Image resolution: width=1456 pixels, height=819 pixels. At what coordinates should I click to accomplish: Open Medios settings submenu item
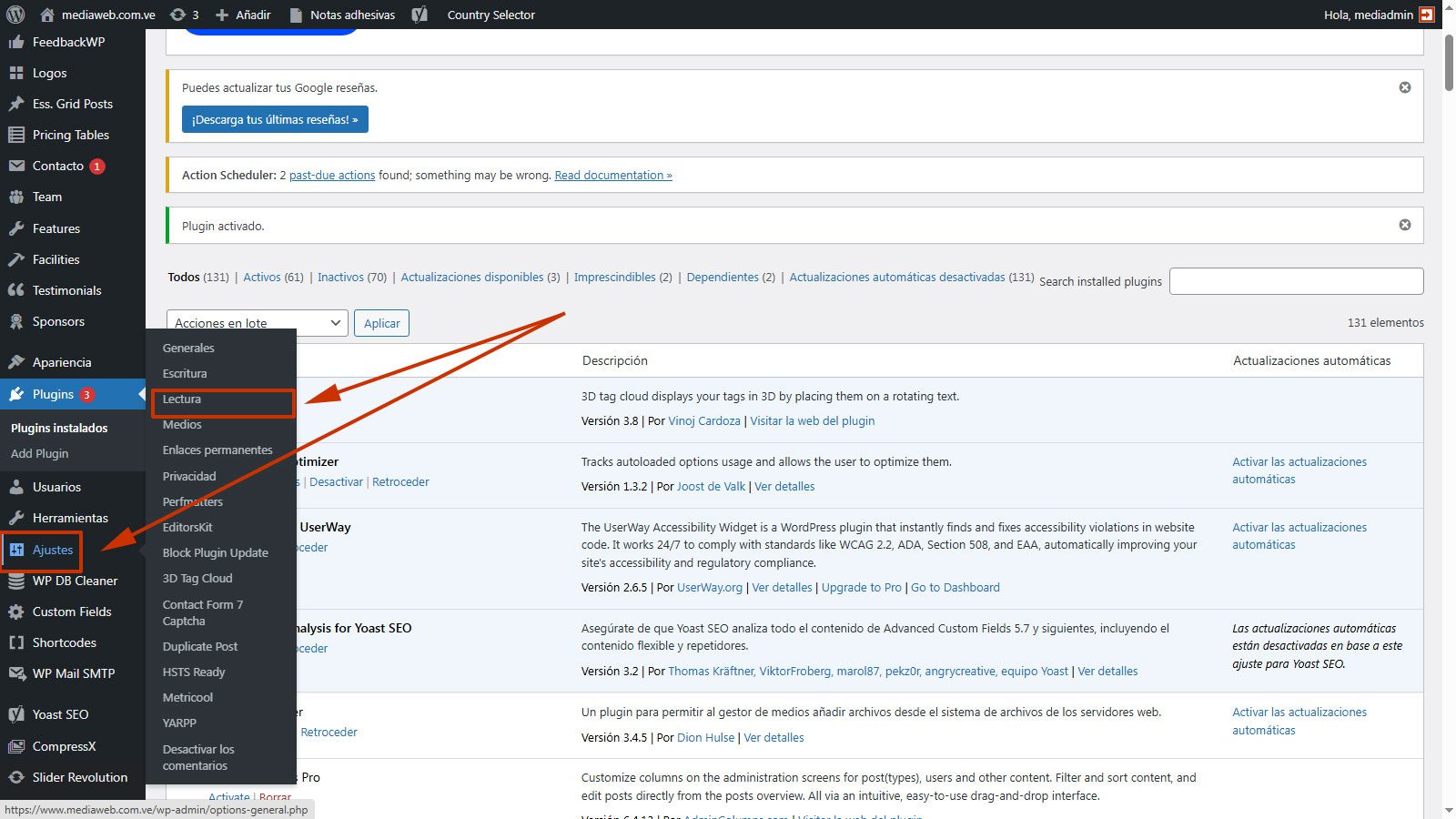click(x=182, y=424)
